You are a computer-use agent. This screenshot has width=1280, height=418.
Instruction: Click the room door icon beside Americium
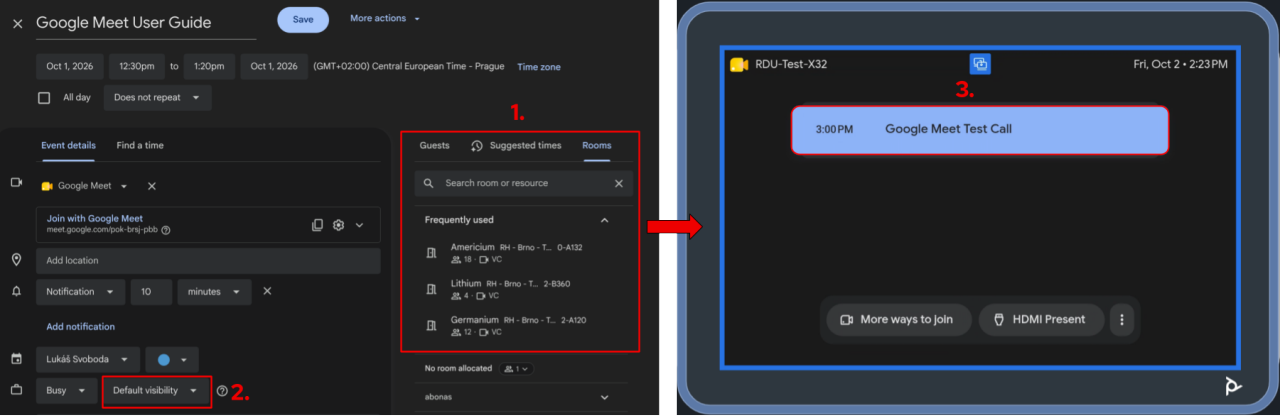(x=432, y=252)
